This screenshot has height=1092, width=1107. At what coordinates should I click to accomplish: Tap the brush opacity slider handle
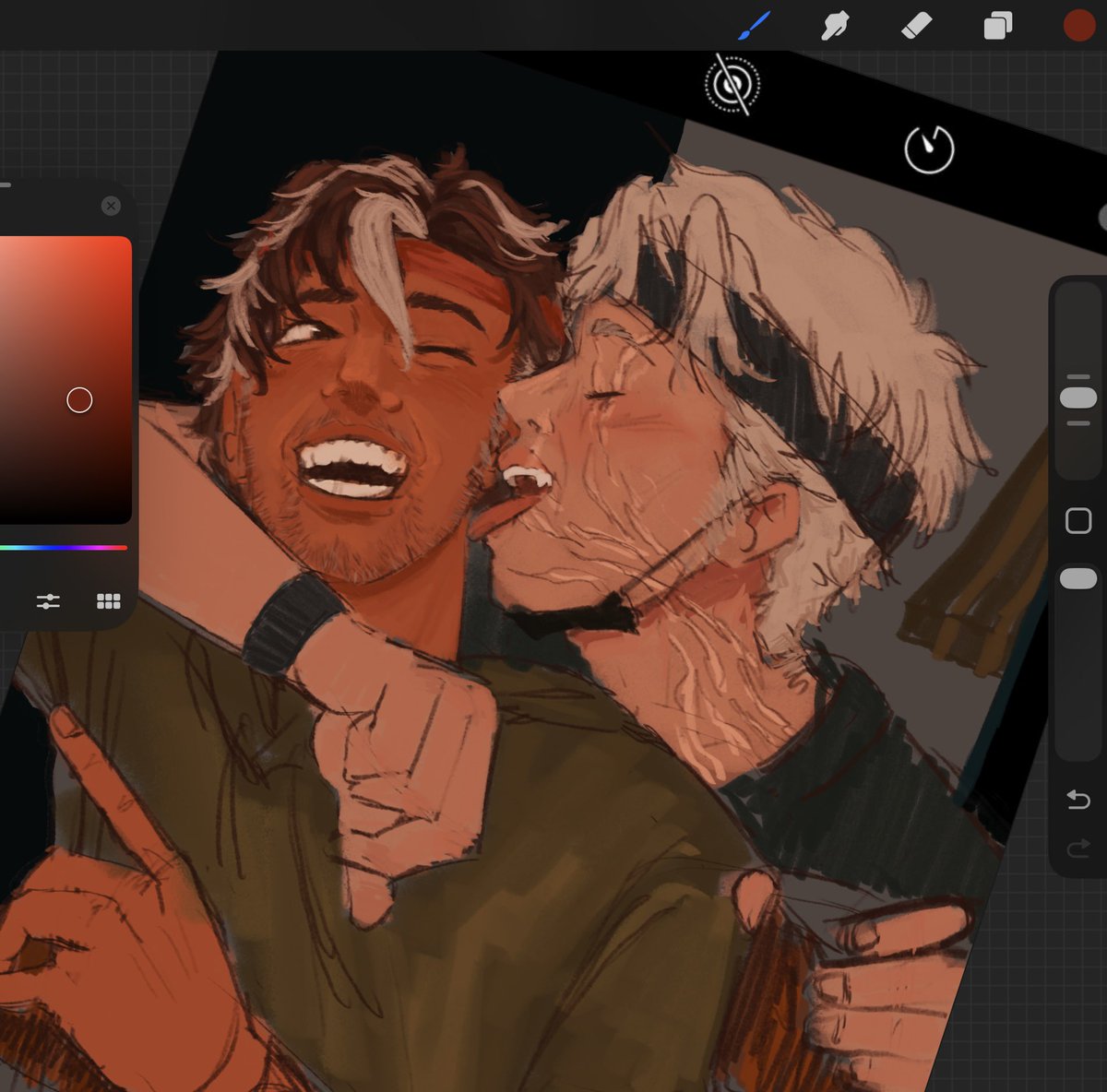pos(1078,578)
